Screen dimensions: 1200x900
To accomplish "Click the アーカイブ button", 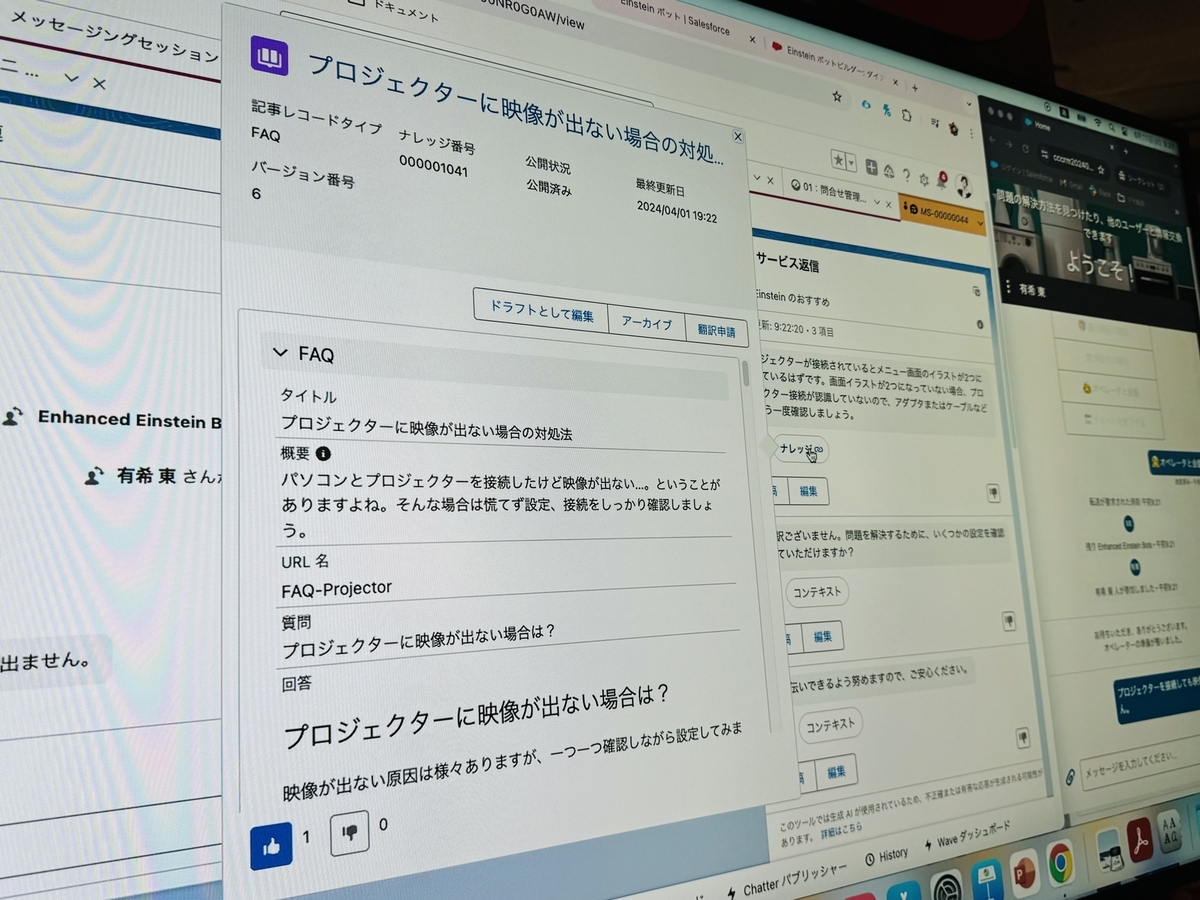I will point(646,322).
